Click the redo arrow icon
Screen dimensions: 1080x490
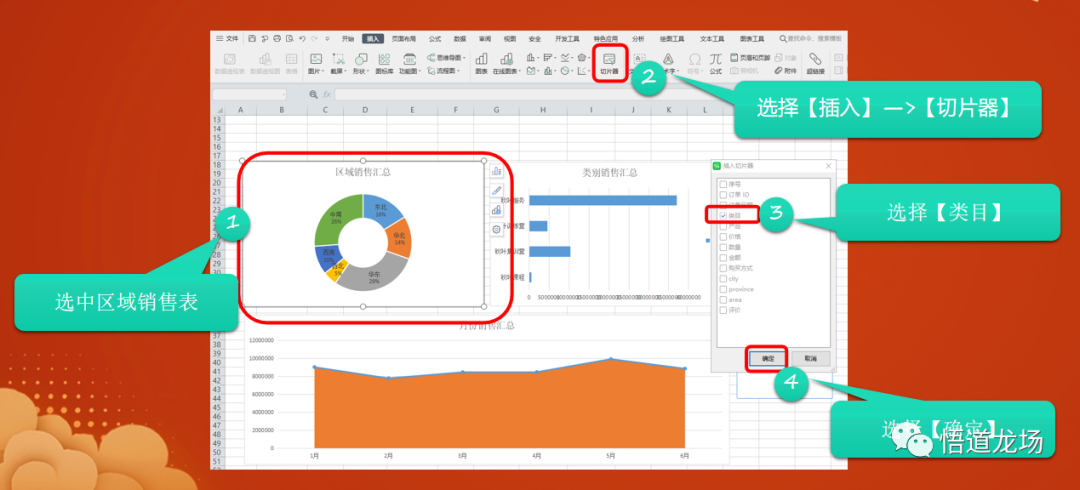315,39
